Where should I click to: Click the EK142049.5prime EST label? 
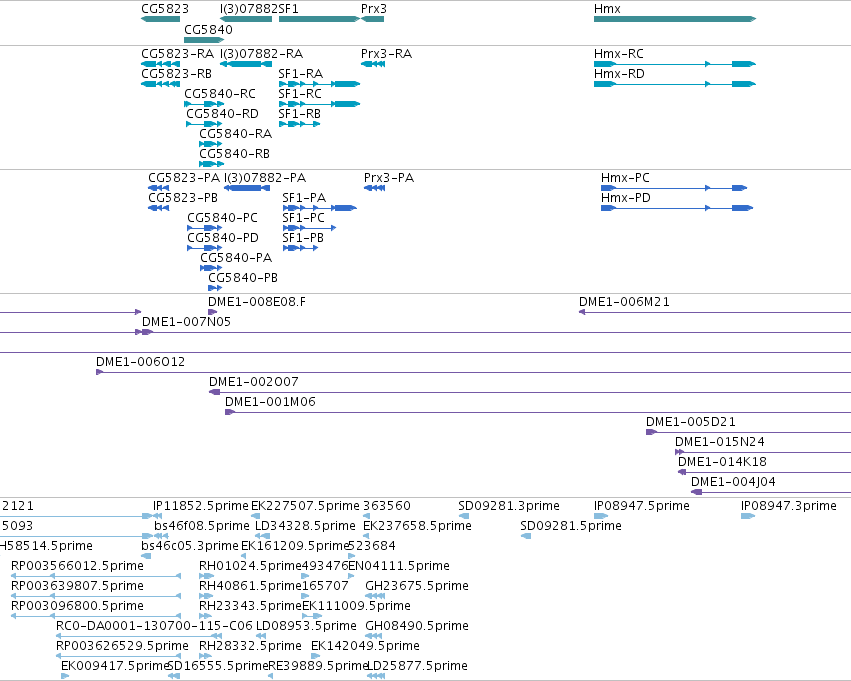pyautogui.click(x=365, y=647)
